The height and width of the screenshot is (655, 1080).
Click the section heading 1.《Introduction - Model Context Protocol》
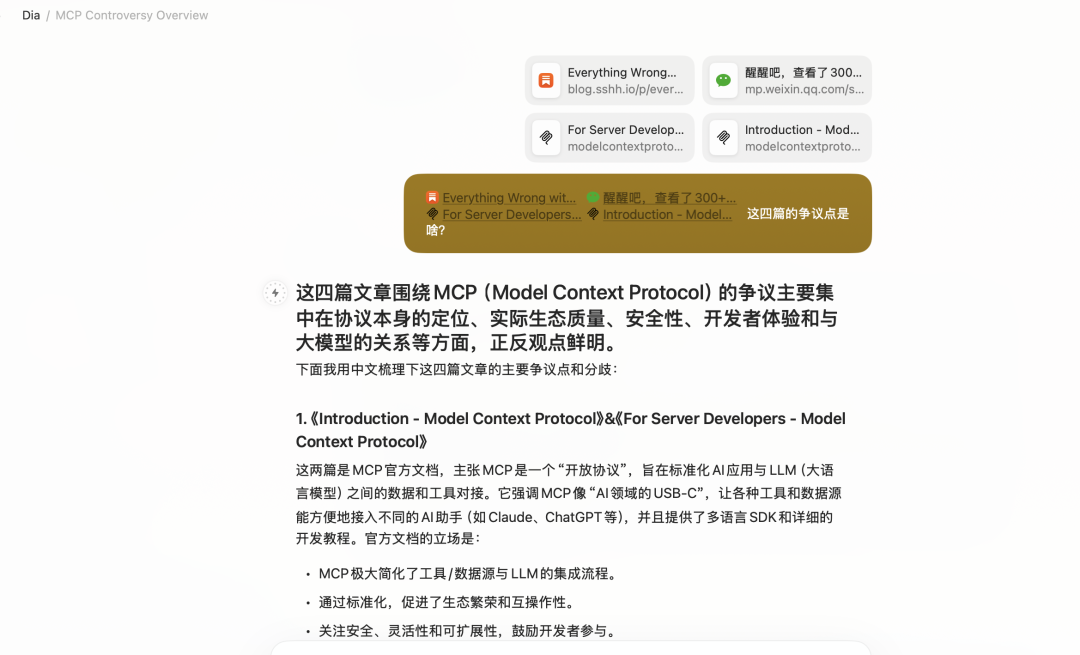(570, 430)
